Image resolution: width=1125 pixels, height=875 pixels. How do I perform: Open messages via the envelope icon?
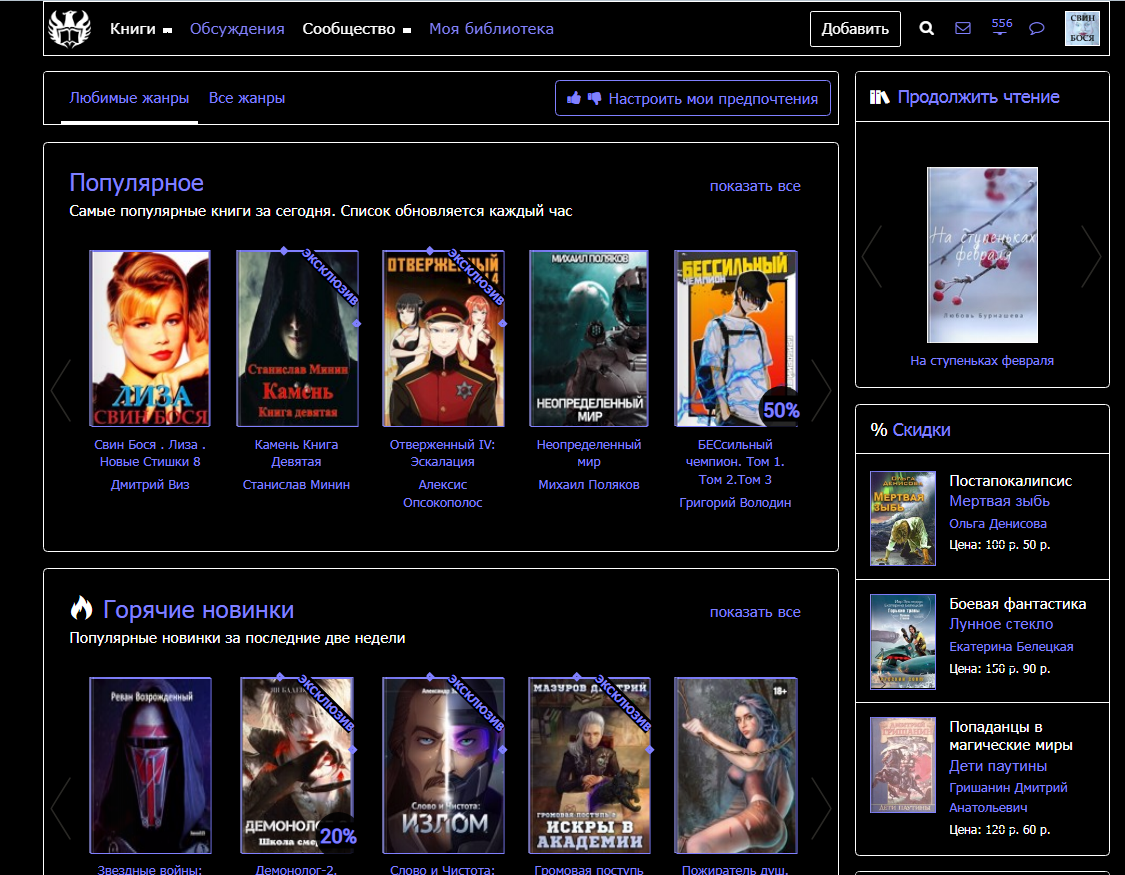coord(963,29)
